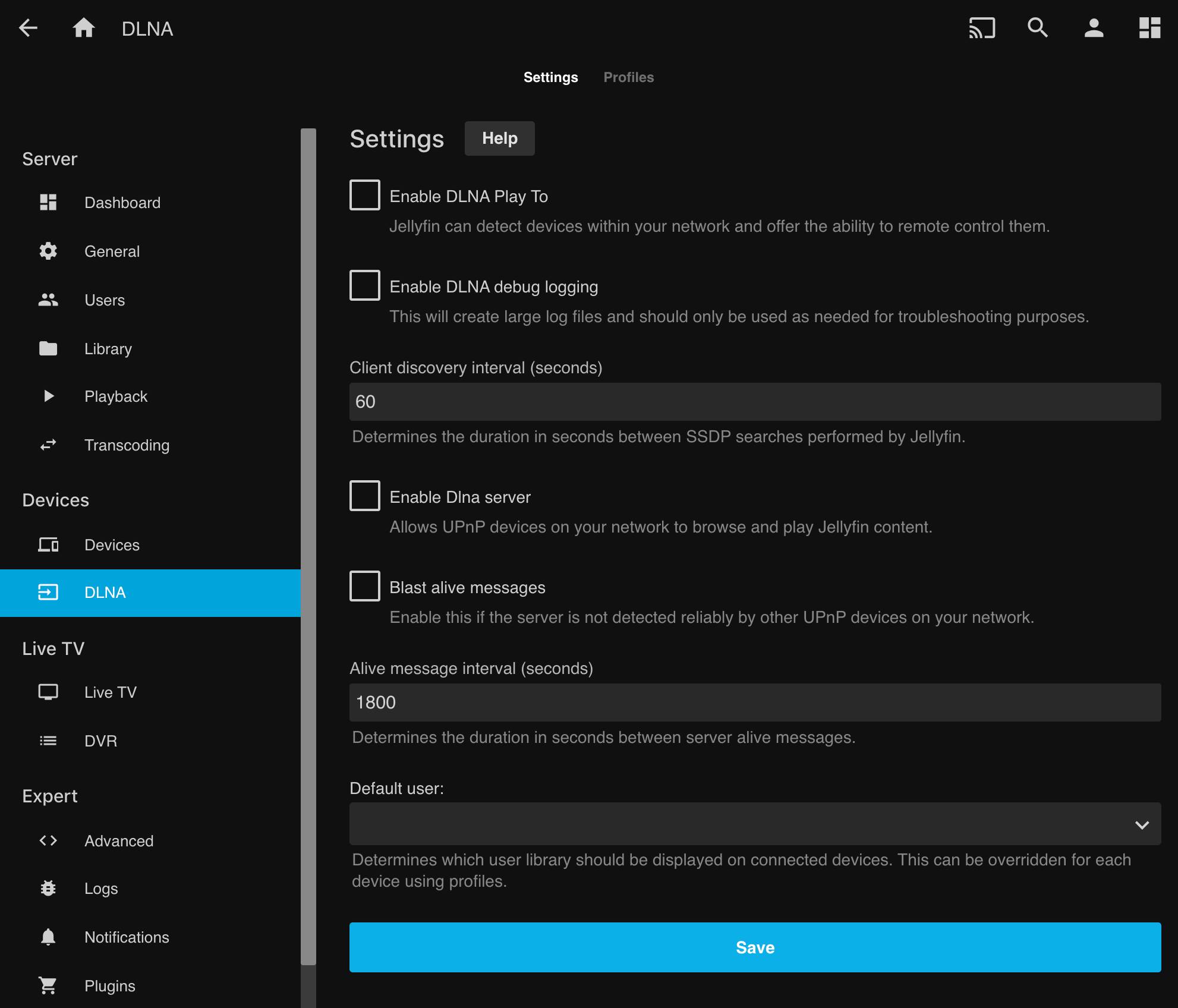The image size is (1178, 1008).
Task: Open the Library section
Action: click(108, 348)
